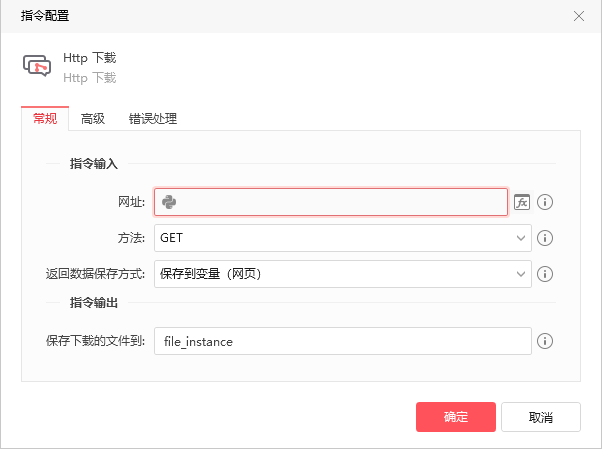The image size is (602, 449).
Task: Show info icon beside 返回数据保存方式
Action: 545,273
